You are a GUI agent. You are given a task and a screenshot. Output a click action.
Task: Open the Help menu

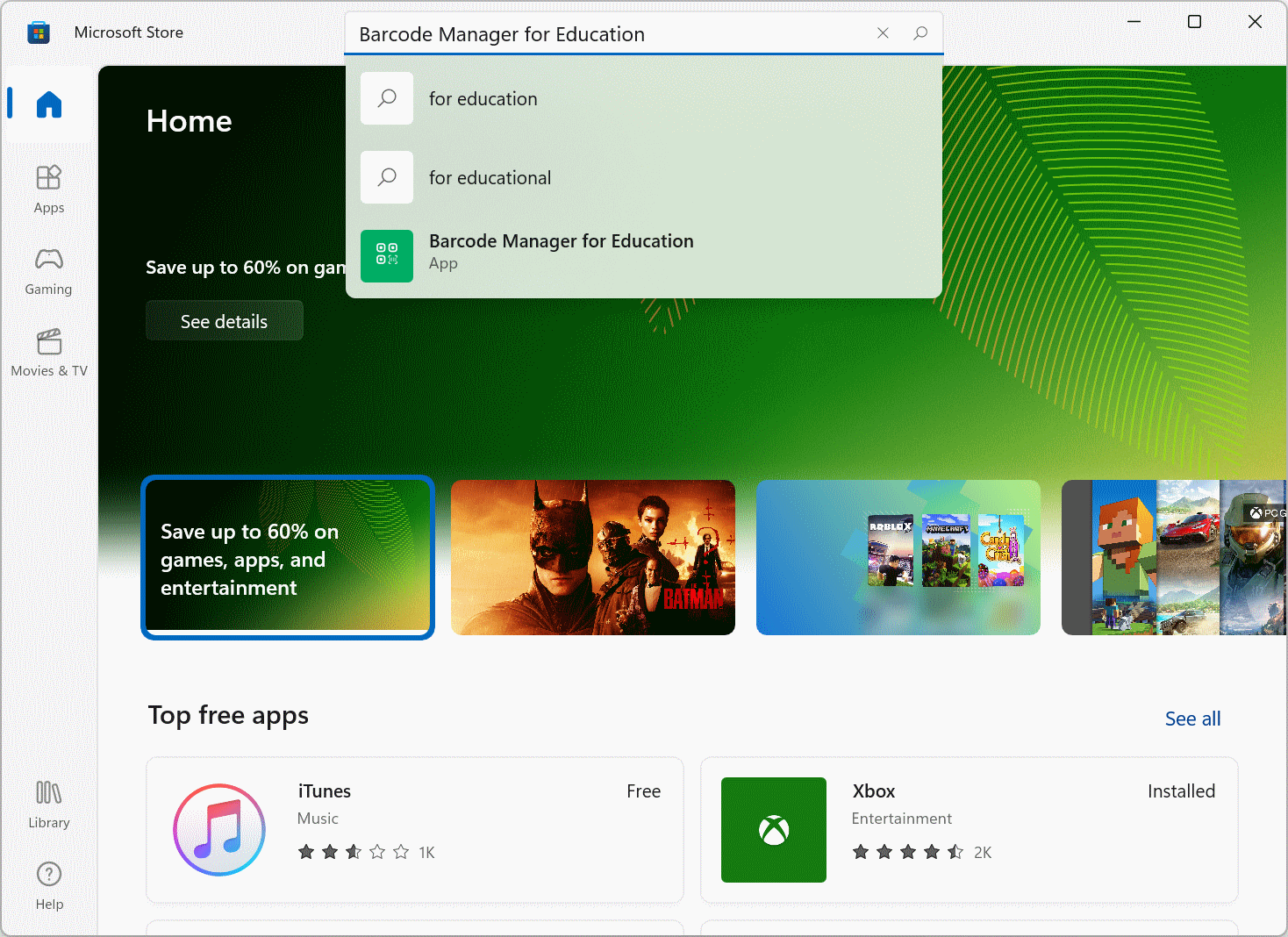pyautogui.click(x=49, y=886)
